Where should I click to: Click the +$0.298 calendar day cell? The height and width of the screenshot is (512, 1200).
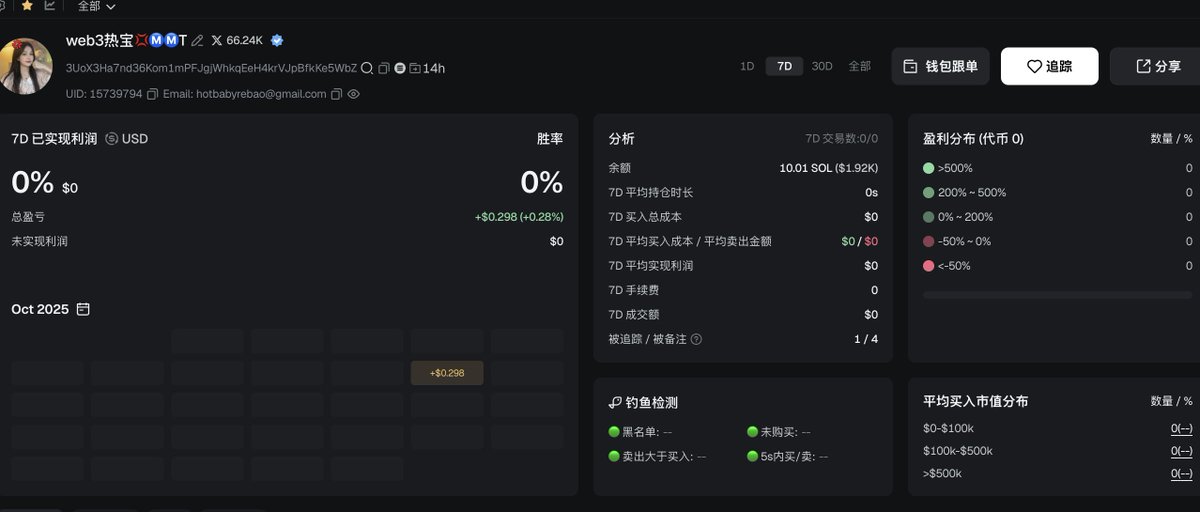447,373
